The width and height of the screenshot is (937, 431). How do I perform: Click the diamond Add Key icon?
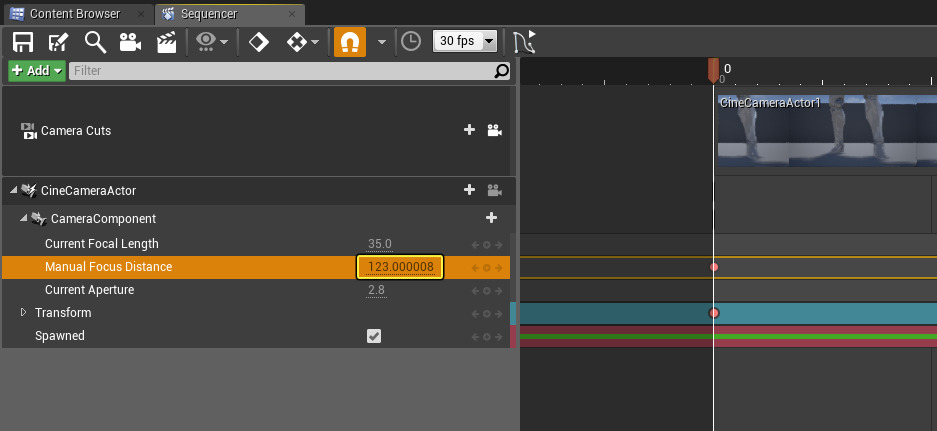tap(258, 42)
